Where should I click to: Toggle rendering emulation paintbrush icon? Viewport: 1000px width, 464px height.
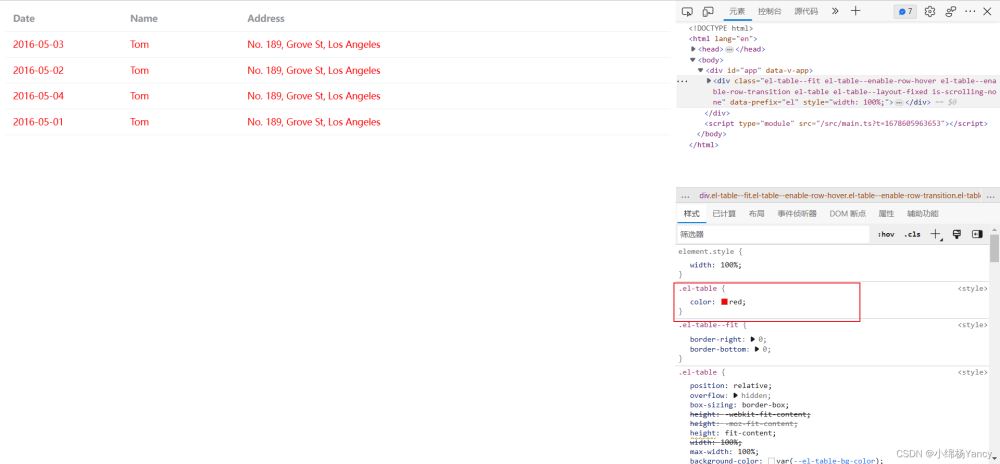tap(957, 235)
